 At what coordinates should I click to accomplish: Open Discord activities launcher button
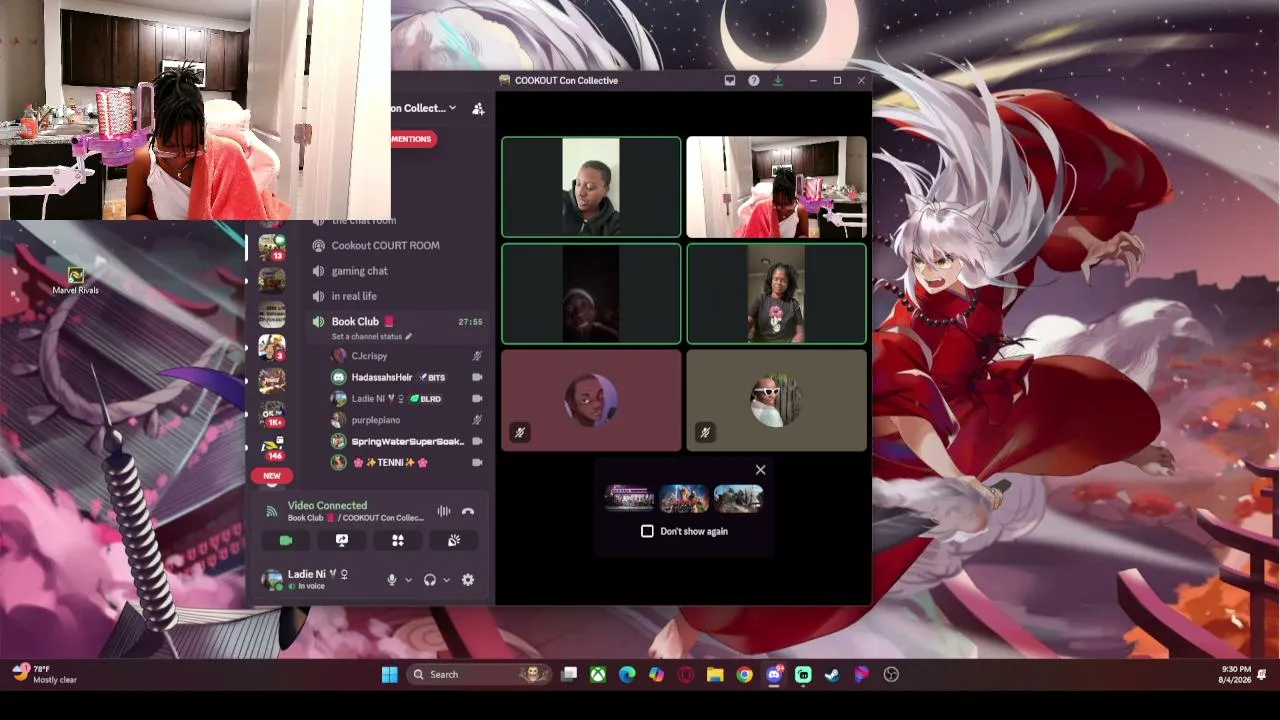click(x=398, y=540)
